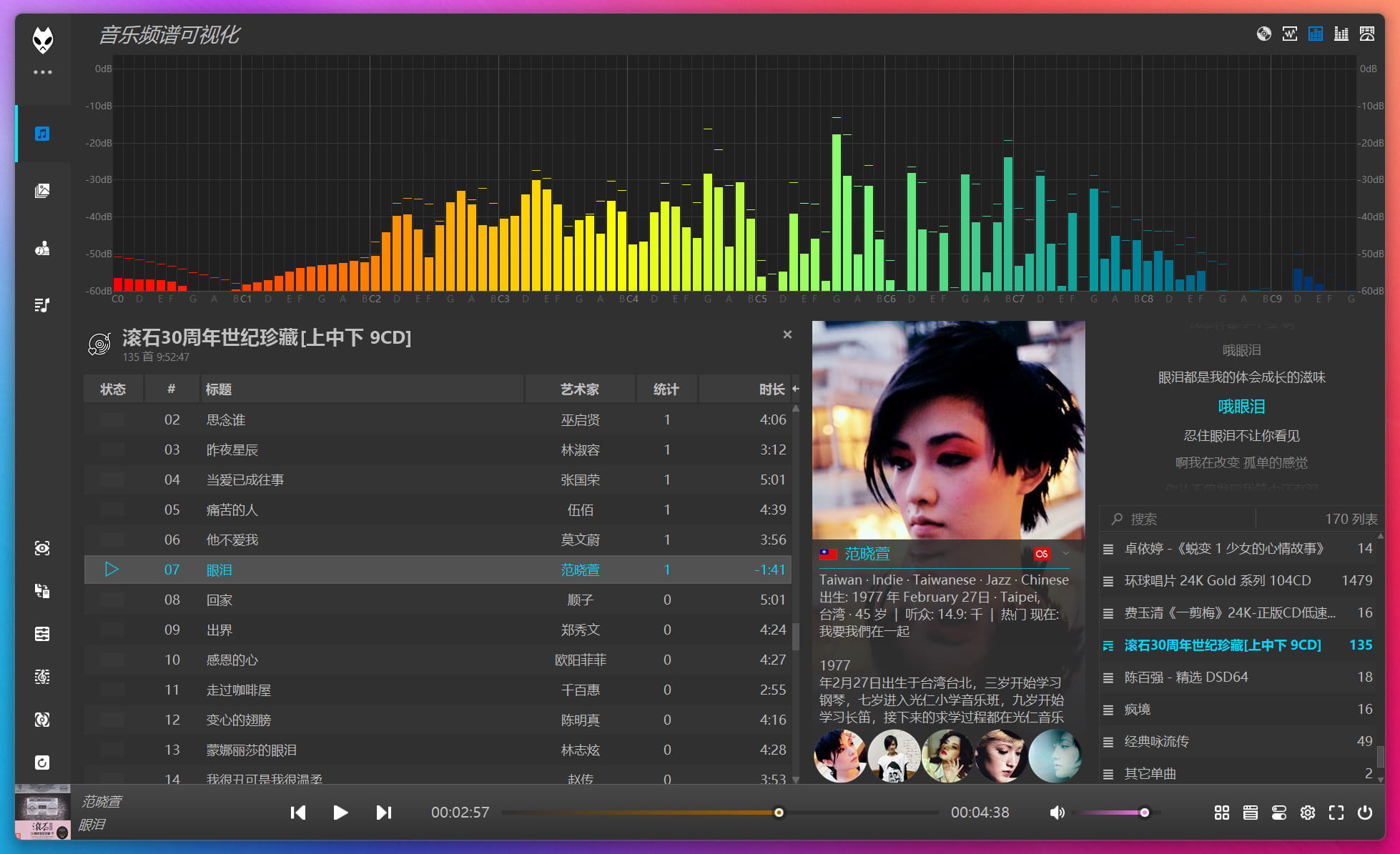Toggle mute on the speaker icon

[x=1057, y=813]
